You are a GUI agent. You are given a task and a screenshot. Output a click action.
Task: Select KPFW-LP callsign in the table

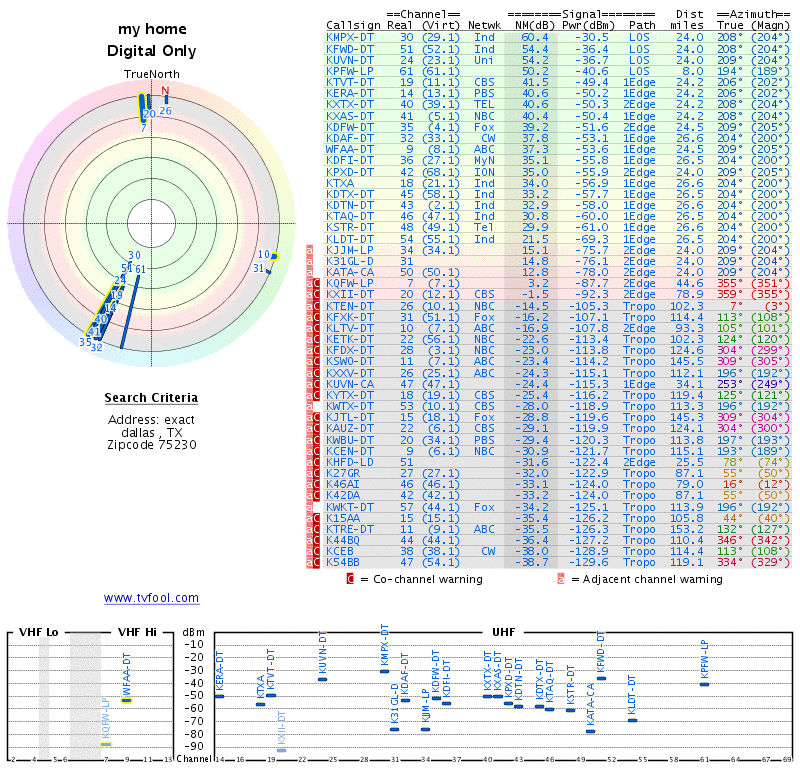[350, 71]
